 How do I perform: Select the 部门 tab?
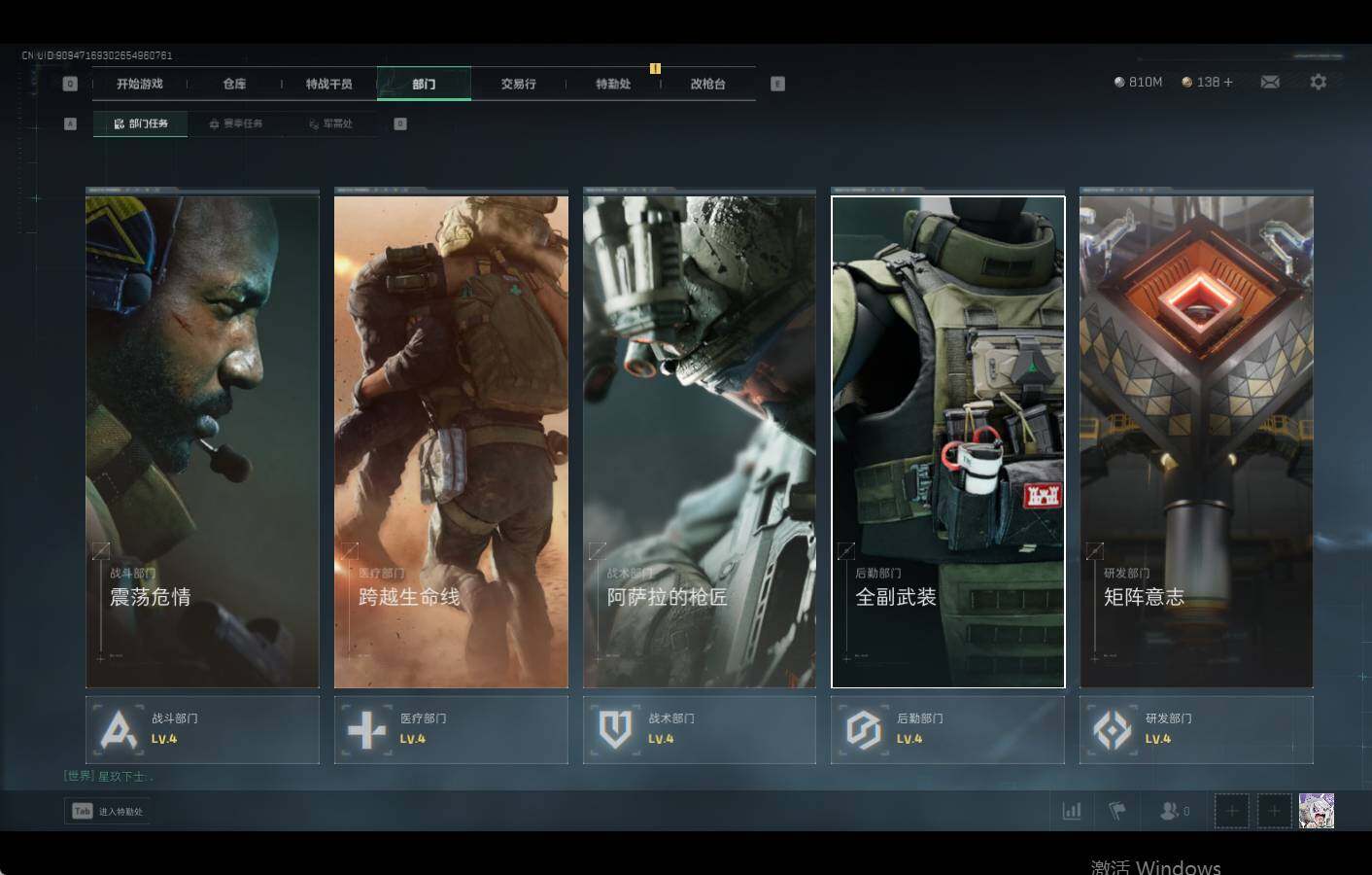point(424,84)
